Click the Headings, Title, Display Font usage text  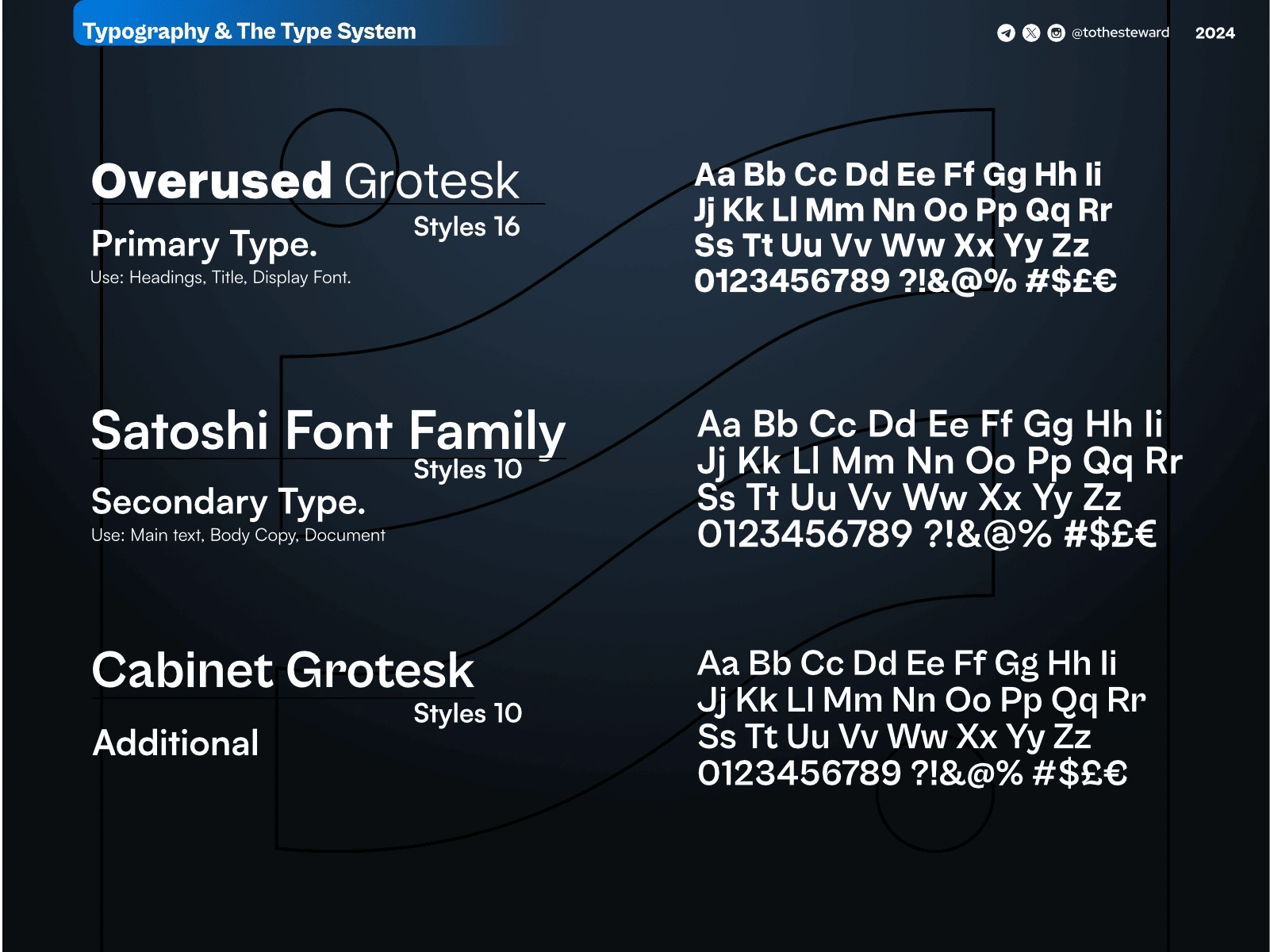coord(221,278)
